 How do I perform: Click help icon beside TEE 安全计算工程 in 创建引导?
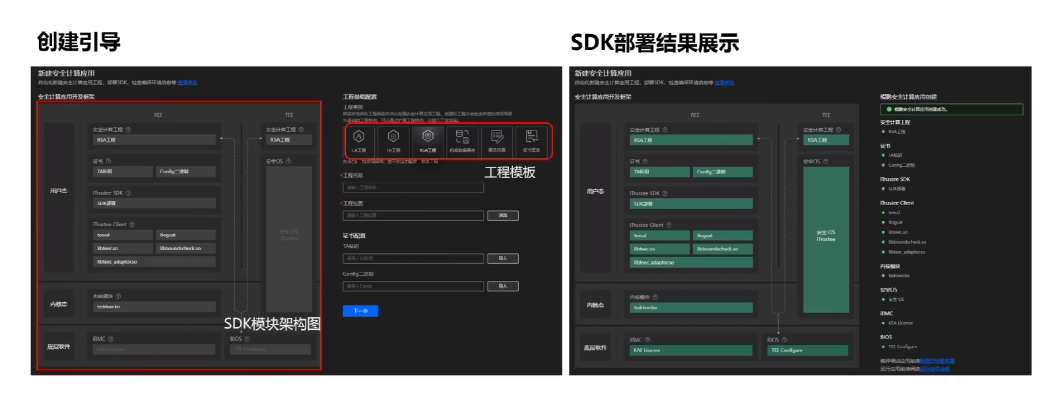[x=301, y=129]
